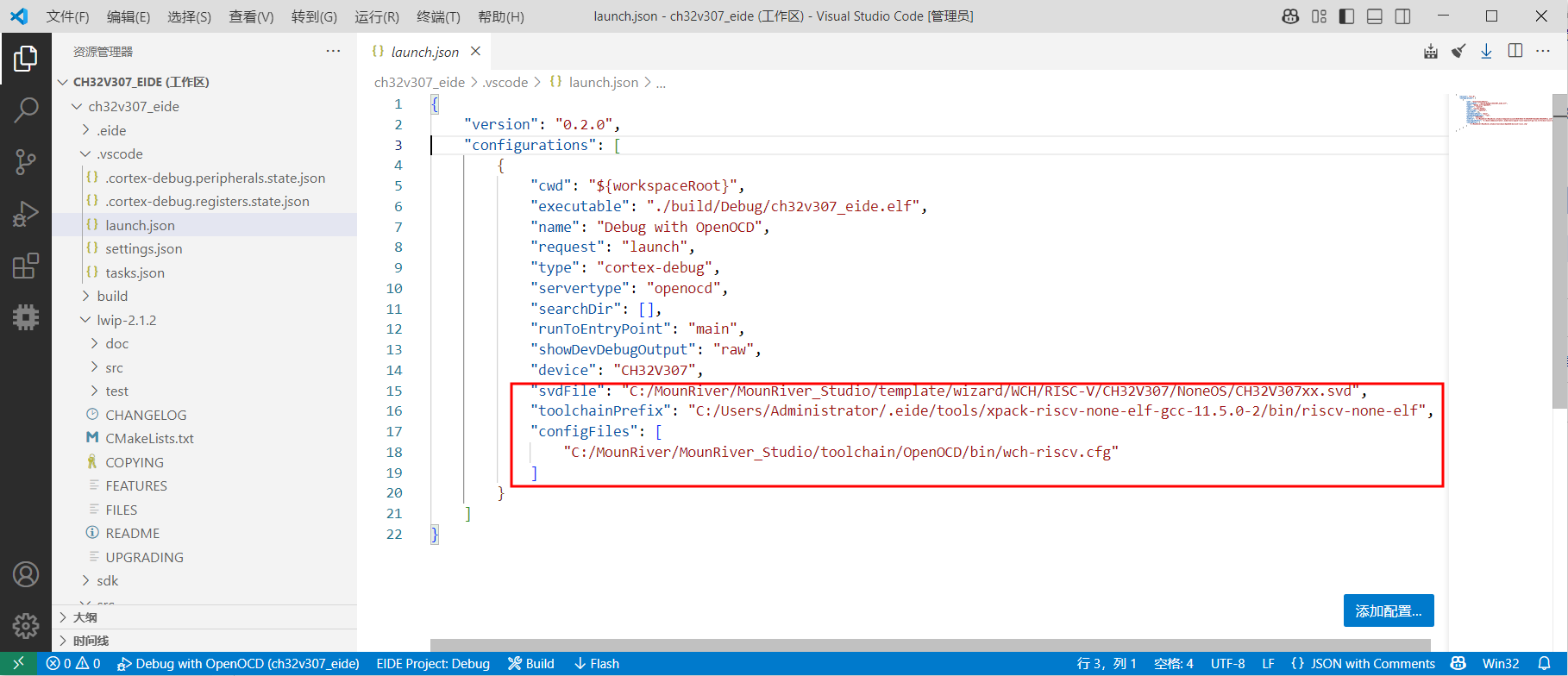Screen dimensions: 1568x676
Task: Click ch32v307_eide in the breadcrumb
Action: click(419, 82)
